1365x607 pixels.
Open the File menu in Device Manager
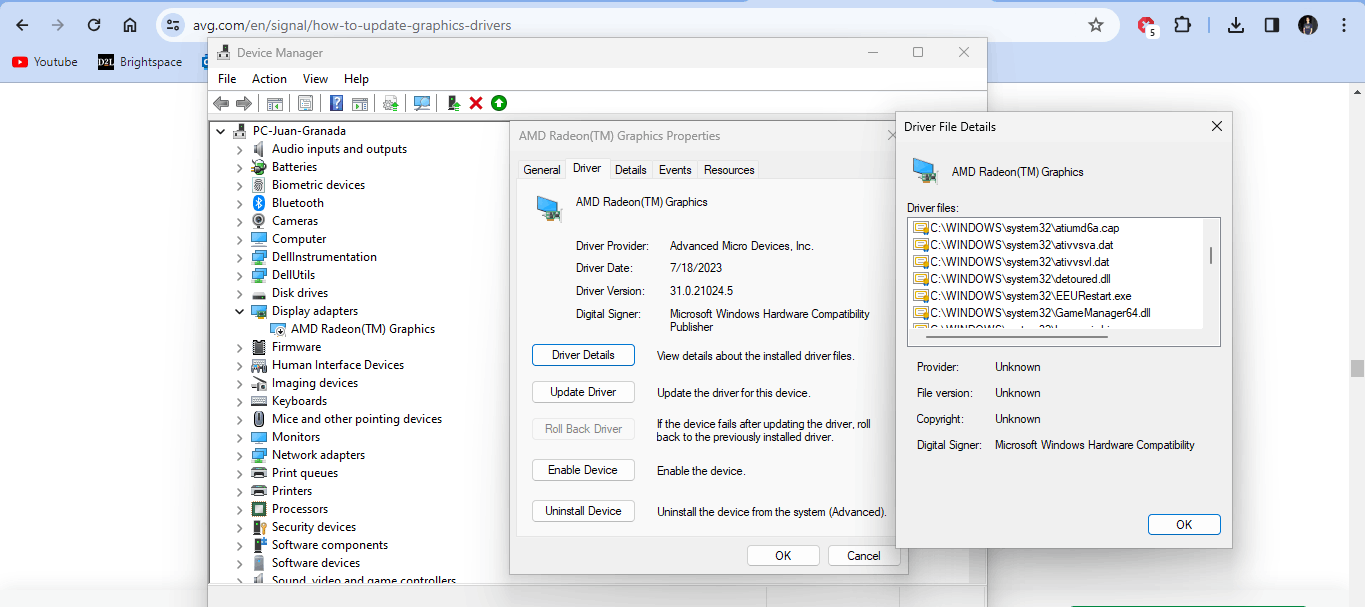coord(227,79)
